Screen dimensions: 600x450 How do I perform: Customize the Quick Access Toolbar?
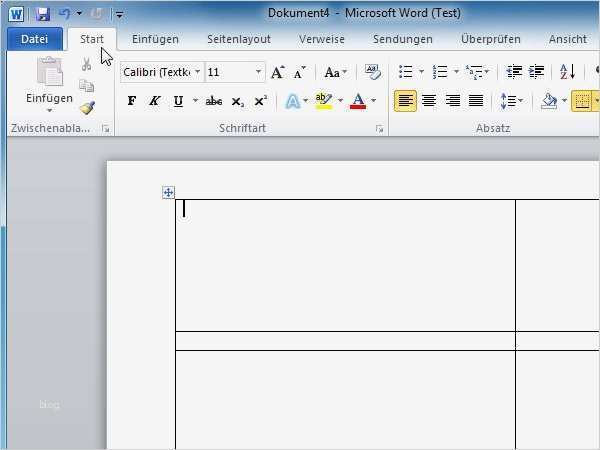click(x=119, y=15)
